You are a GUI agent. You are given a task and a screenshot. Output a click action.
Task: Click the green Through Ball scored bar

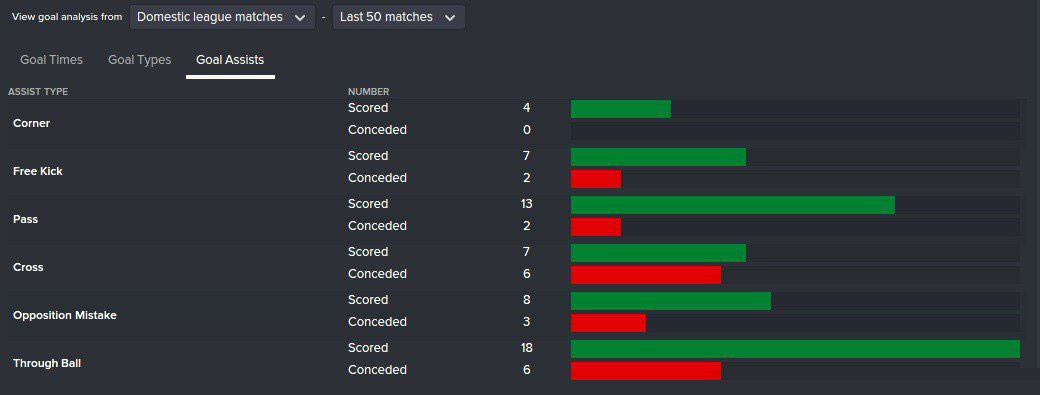[x=795, y=349]
